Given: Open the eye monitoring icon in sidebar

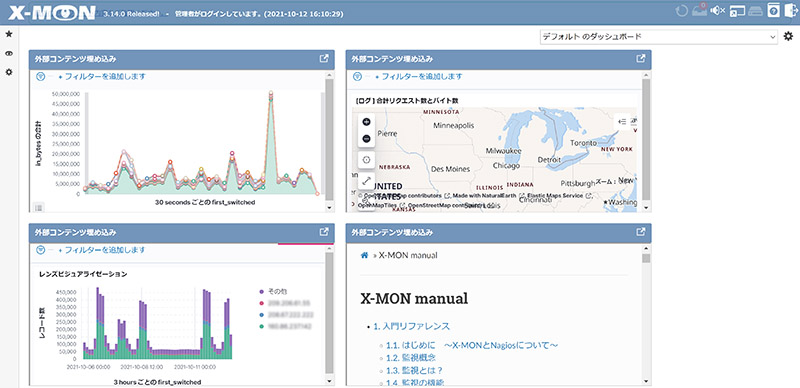Looking at the screenshot, I should click(x=9, y=53).
